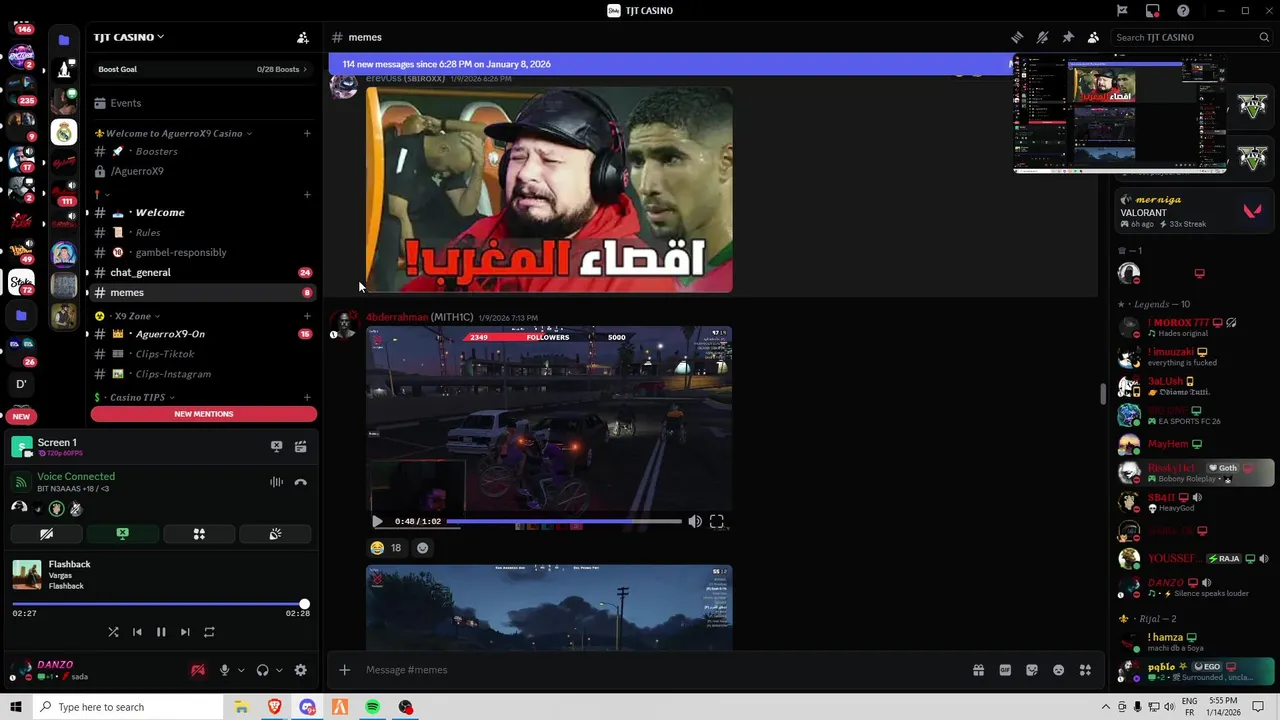Stop streaming icon beside Screen 1
This screenshot has width=1280, height=720.
[x=277, y=447]
